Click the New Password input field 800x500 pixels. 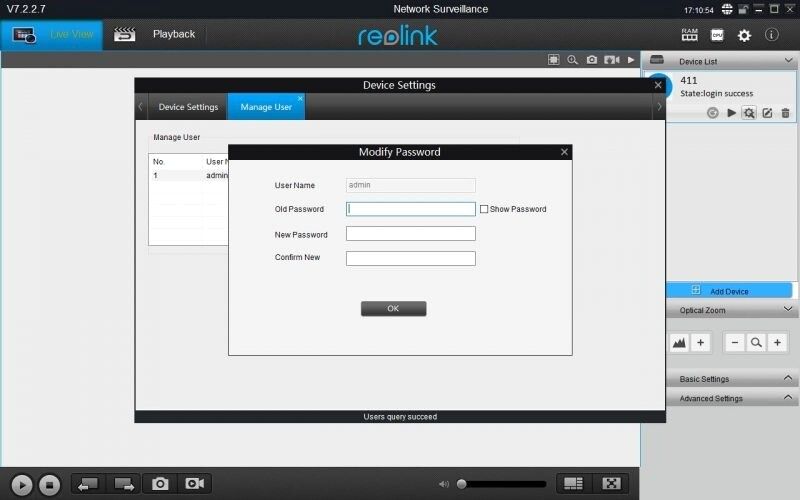click(410, 234)
